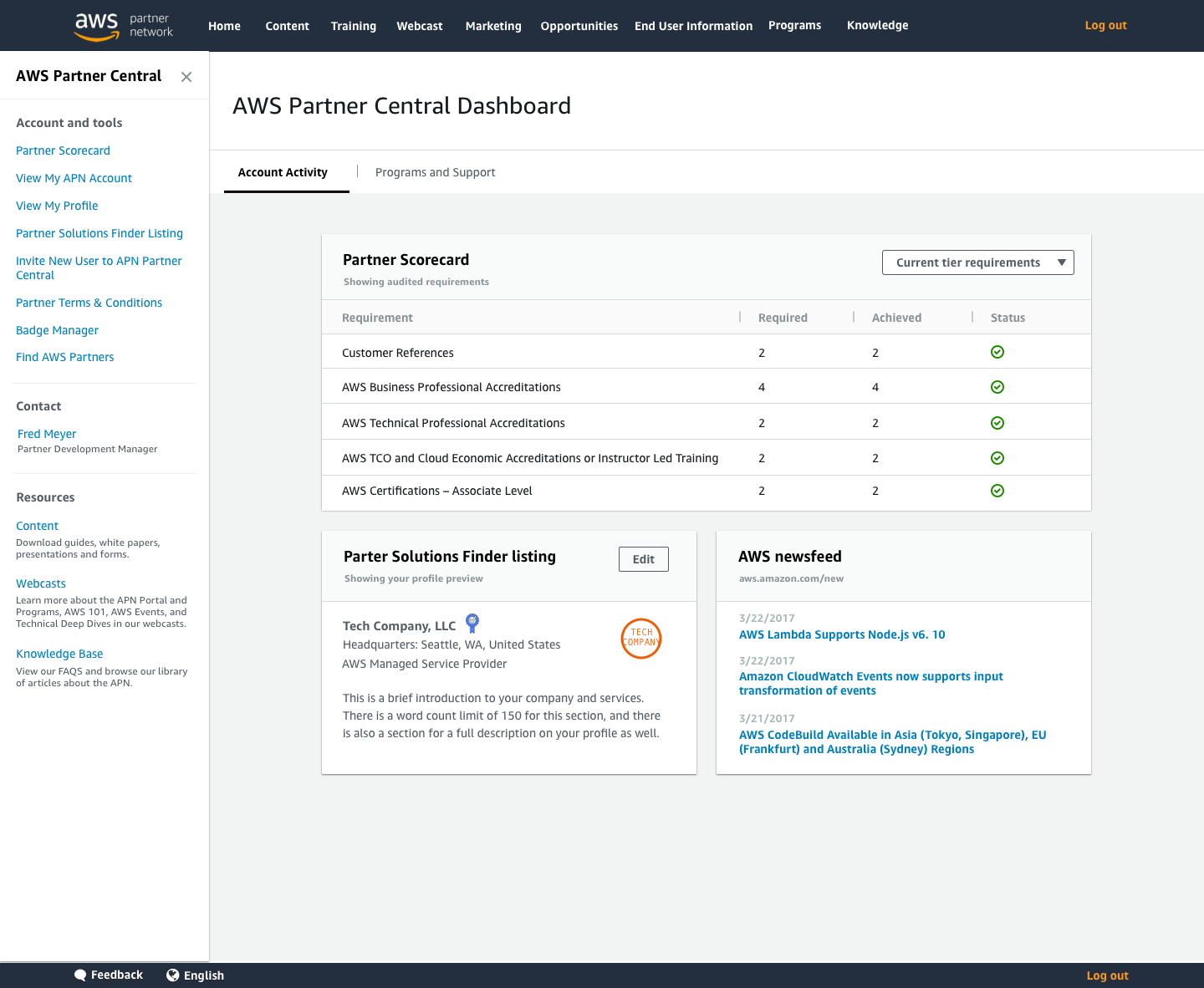Click Invite New User to APN Partner Central
The width and height of the screenshot is (1204, 988).
[99, 267]
